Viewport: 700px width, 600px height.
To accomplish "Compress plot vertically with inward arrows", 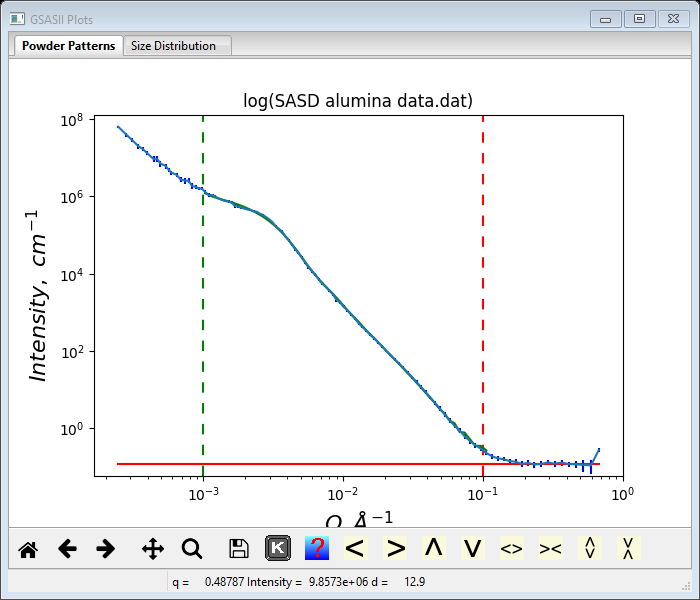I will coord(629,548).
